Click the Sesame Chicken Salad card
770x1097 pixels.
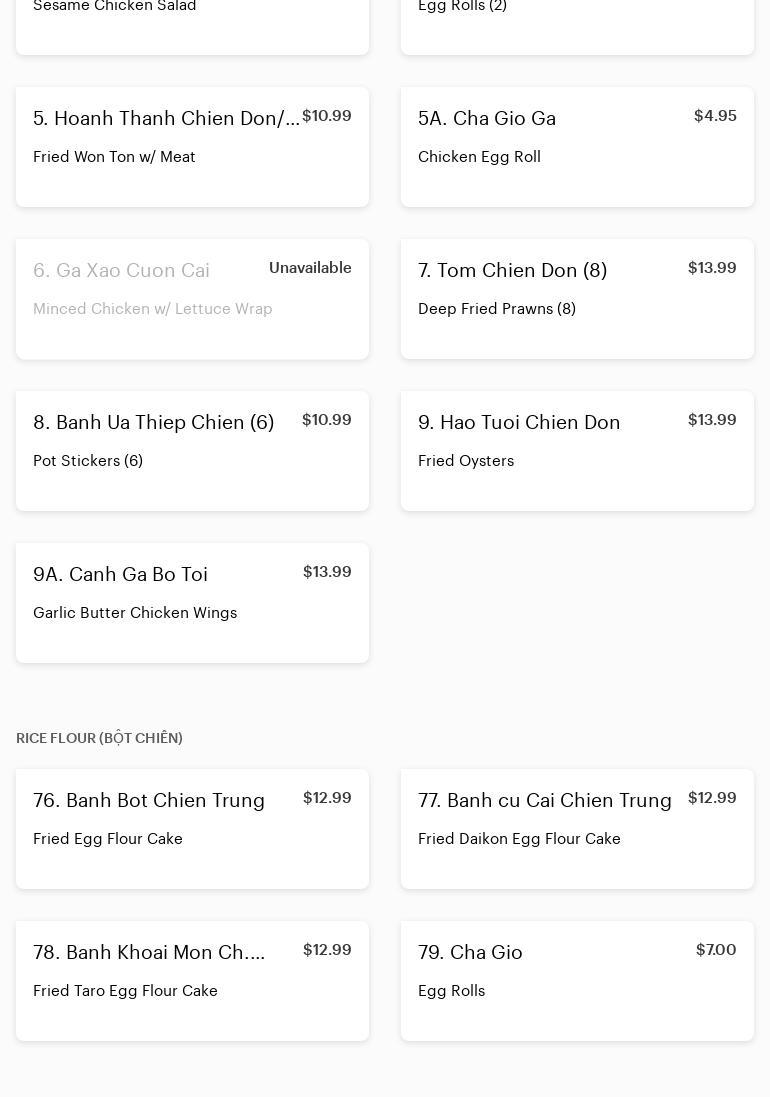(192, 27)
